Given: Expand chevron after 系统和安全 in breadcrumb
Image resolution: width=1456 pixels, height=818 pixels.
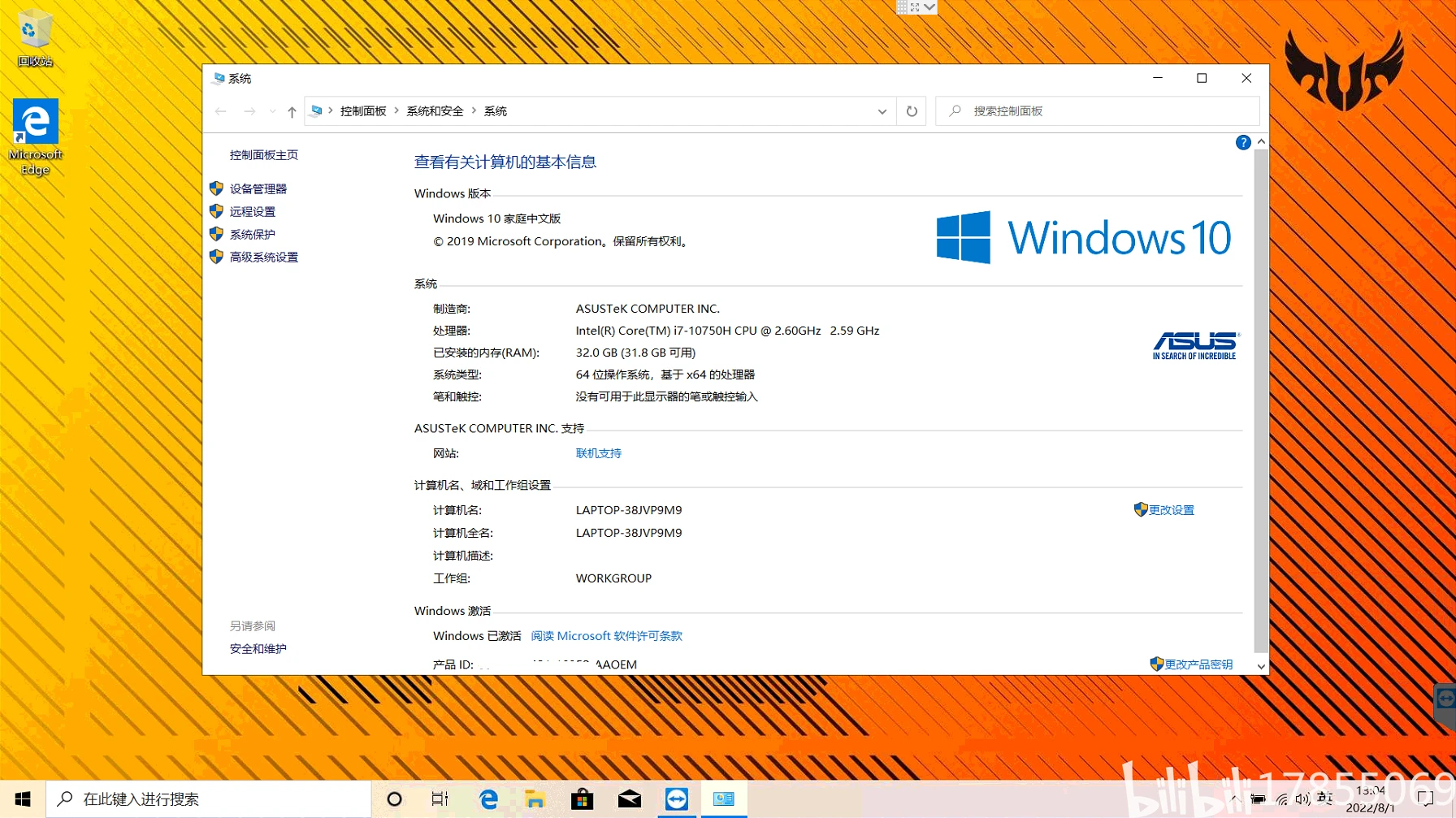Looking at the screenshot, I should pyautogui.click(x=474, y=111).
